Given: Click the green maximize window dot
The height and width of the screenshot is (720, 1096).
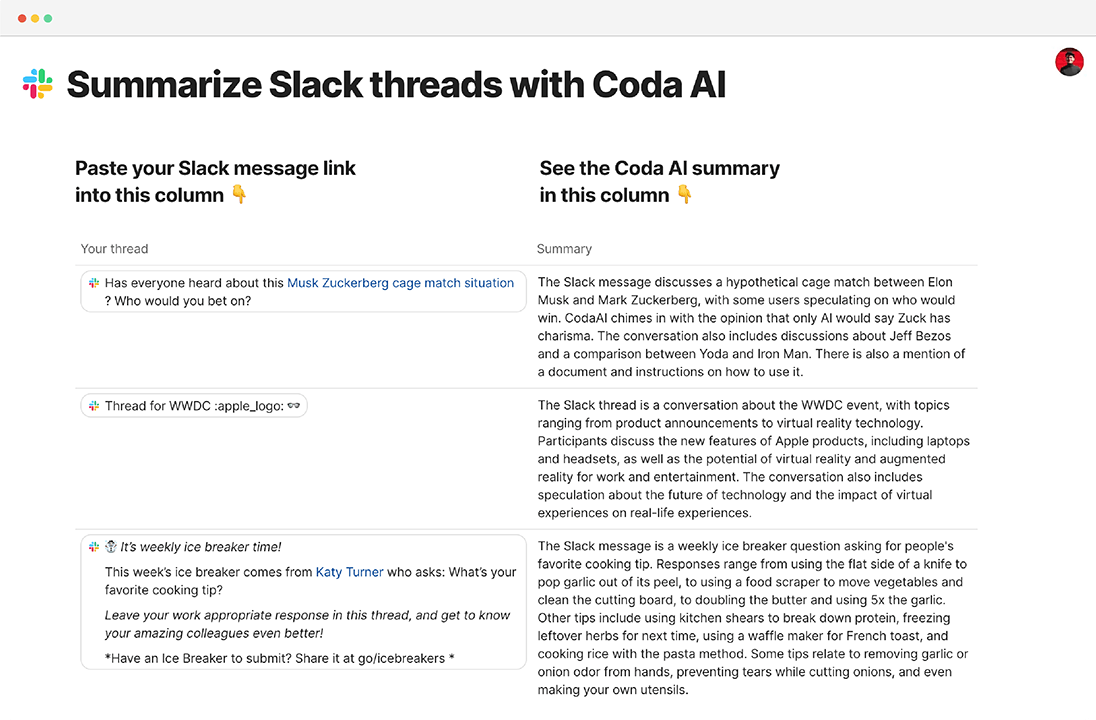Looking at the screenshot, I should (x=48, y=18).
